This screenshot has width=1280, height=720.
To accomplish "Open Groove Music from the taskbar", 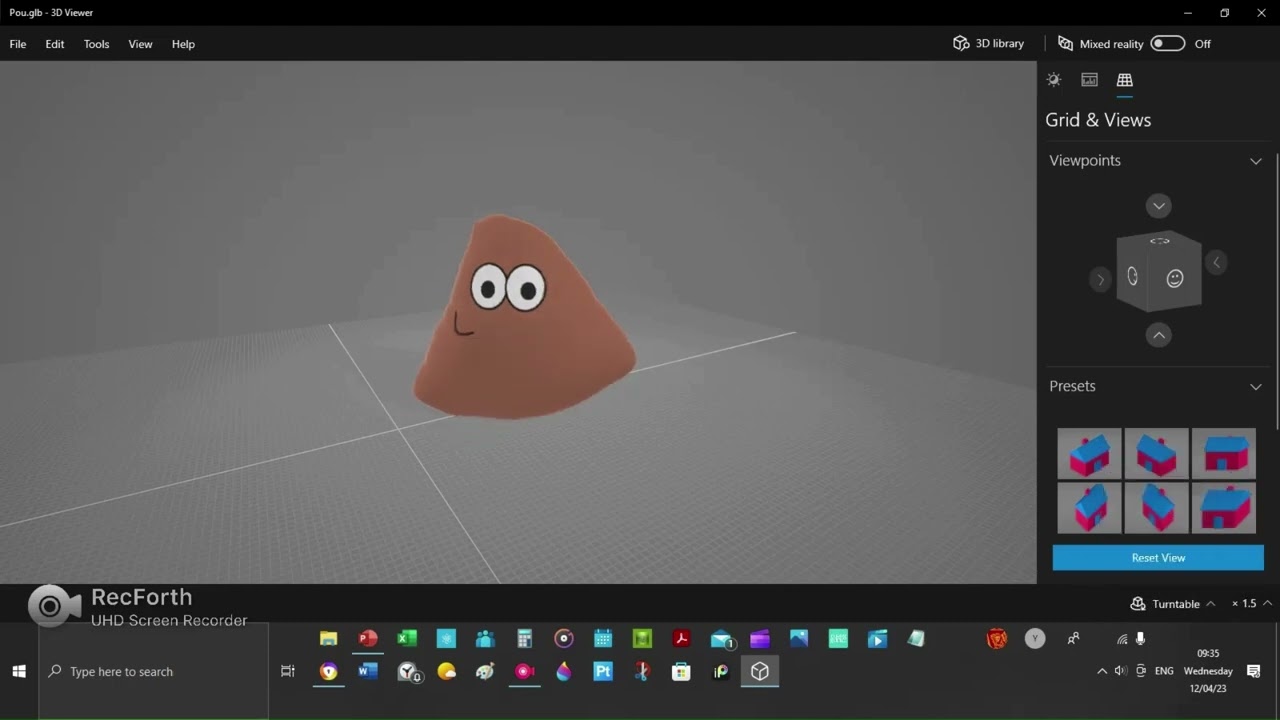I will [564, 639].
